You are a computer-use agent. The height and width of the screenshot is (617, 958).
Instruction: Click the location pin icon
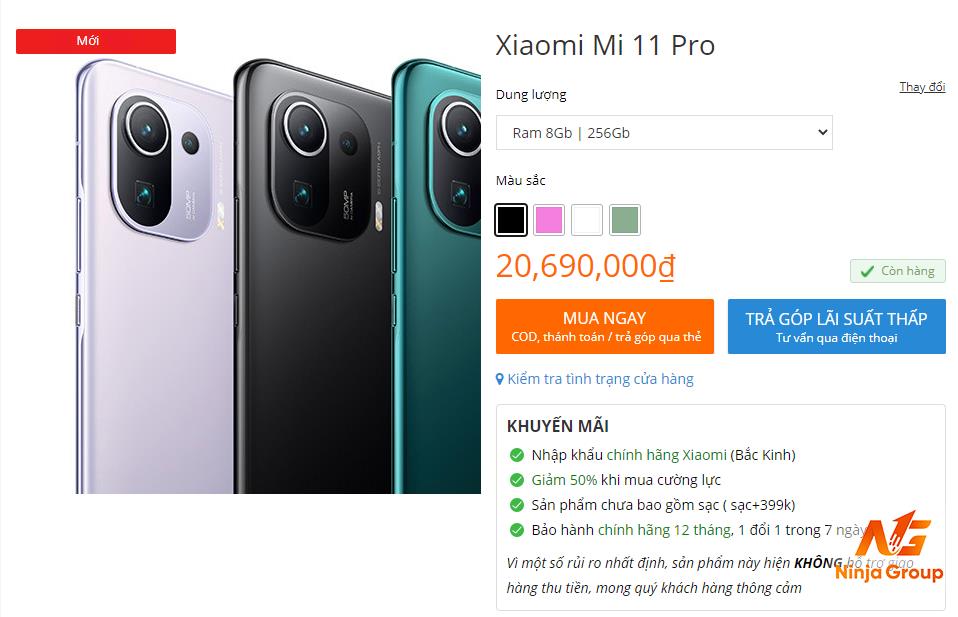click(x=500, y=379)
